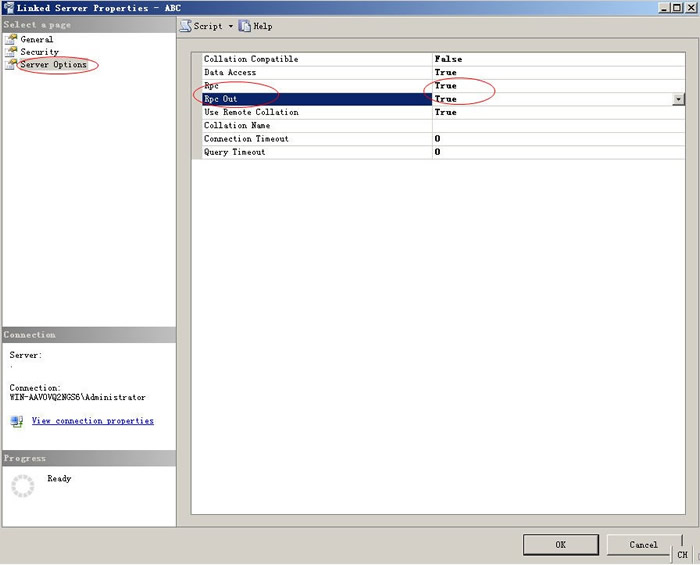Click the Script toolbar icon
The width and height of the screenshot is (700, 565).
pyautogui.click(x=186, y=26)
